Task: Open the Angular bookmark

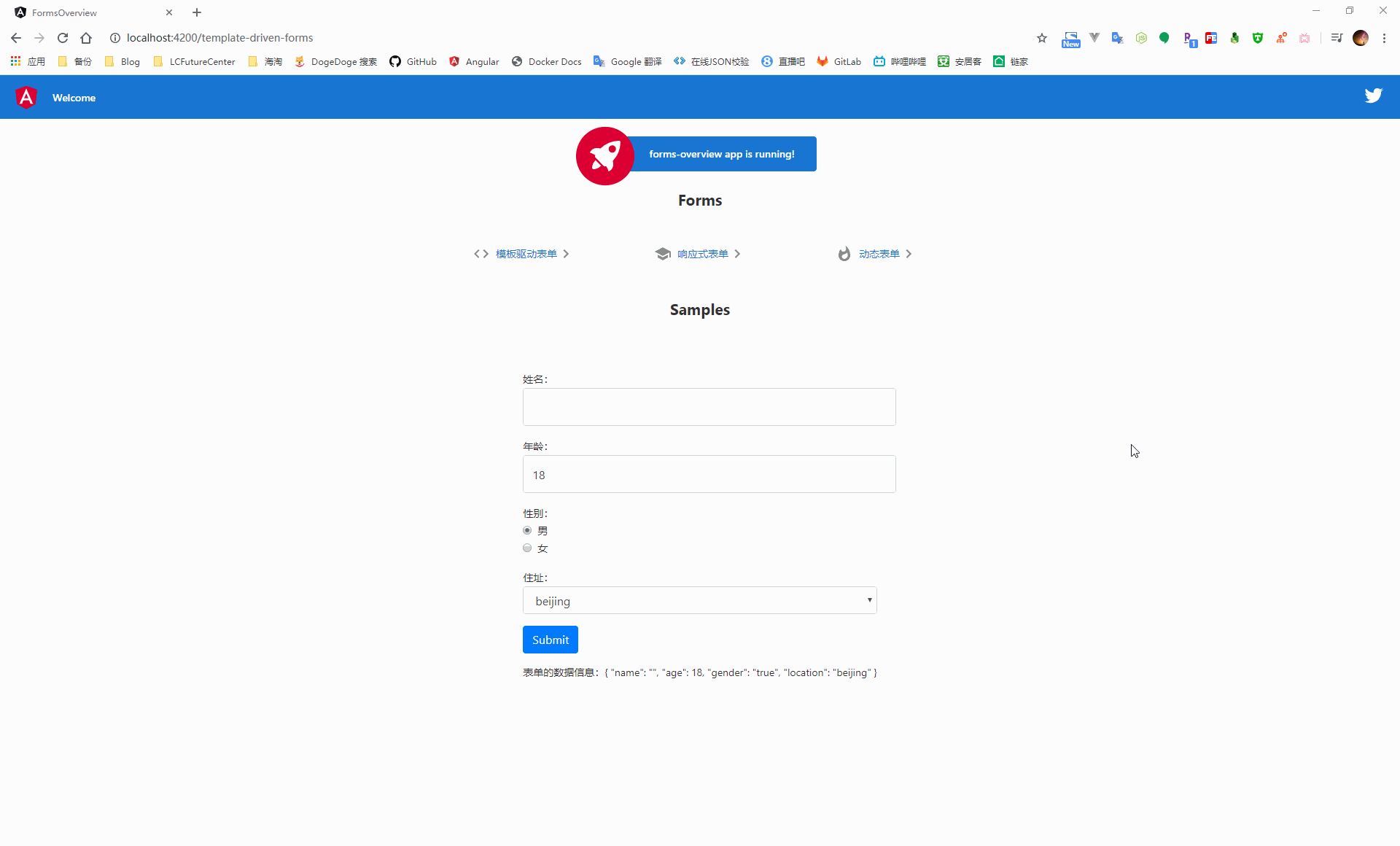Action: tap(474, 62)
